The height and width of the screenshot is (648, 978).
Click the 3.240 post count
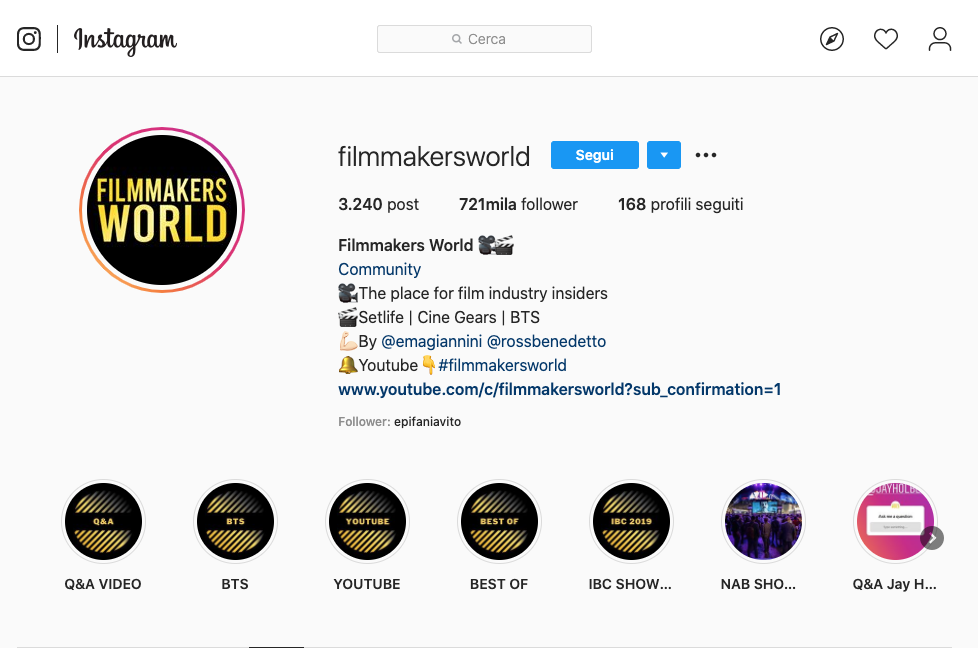[378, 205]
